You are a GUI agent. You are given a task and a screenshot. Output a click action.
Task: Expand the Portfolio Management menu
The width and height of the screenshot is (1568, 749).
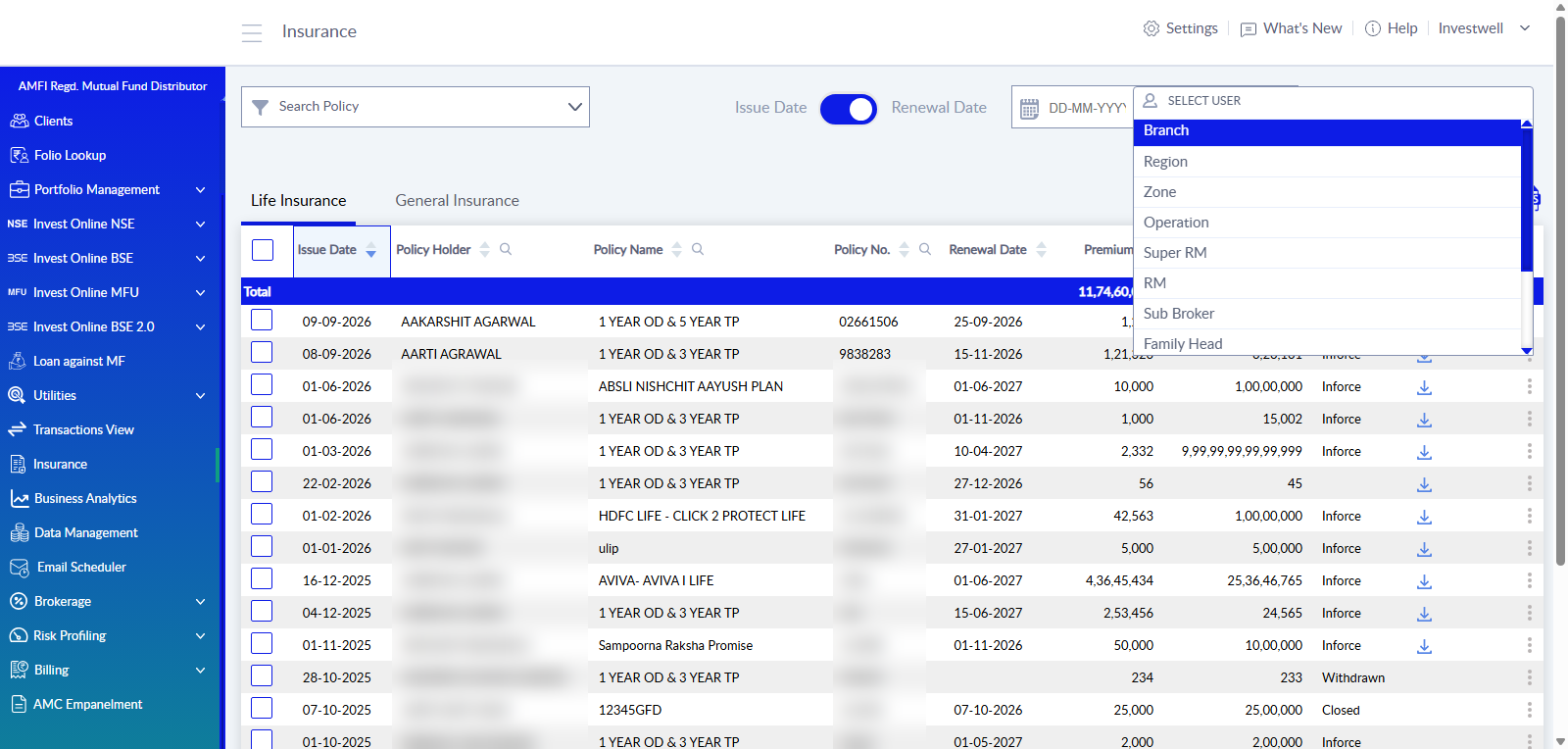tap(200, 189)
